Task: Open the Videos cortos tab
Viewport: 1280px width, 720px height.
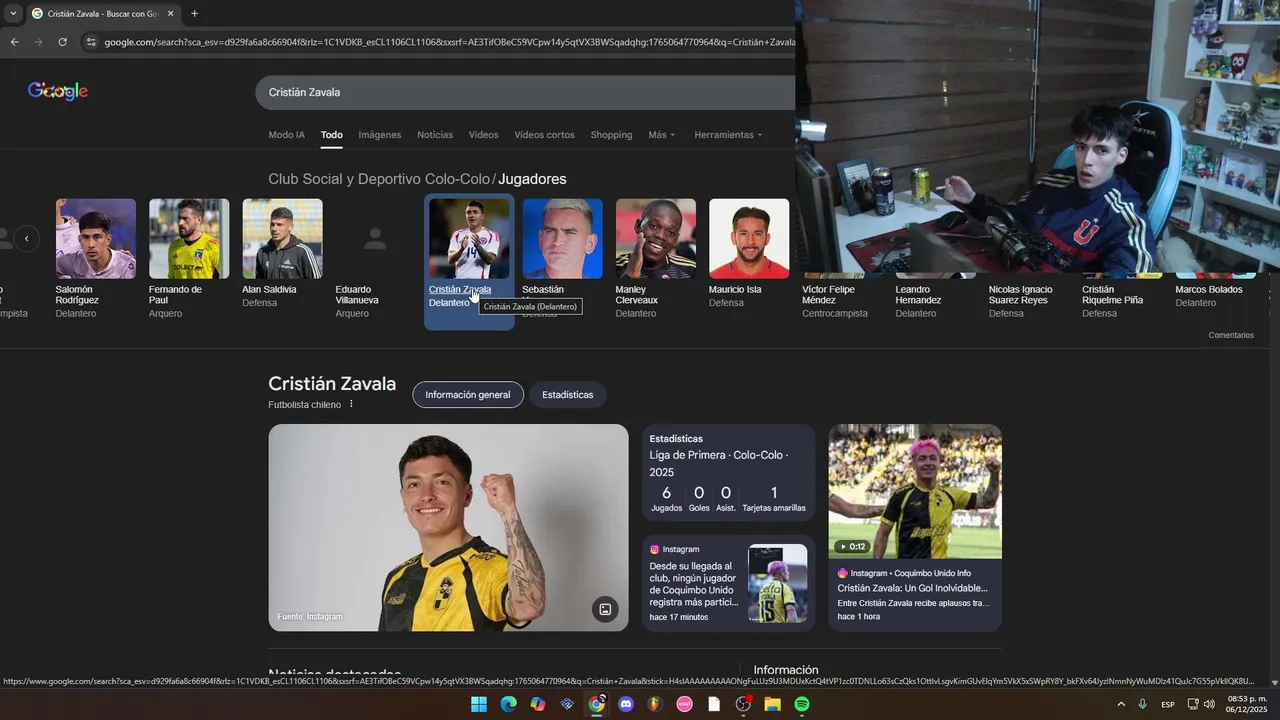Action: point(544,135)
